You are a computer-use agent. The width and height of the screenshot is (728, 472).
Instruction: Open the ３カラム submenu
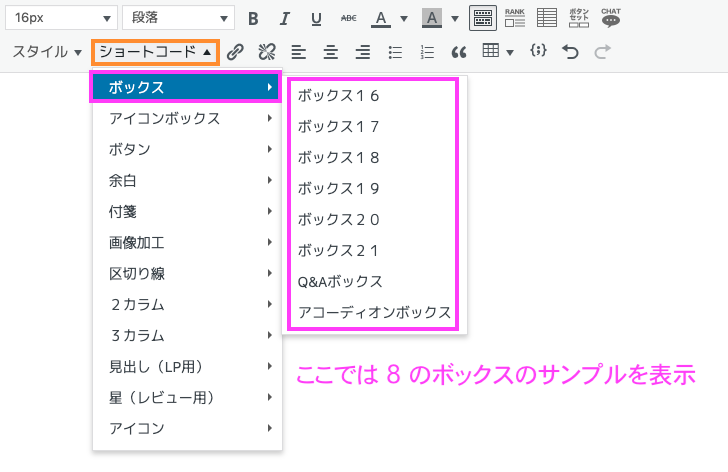tap(188, 336)
